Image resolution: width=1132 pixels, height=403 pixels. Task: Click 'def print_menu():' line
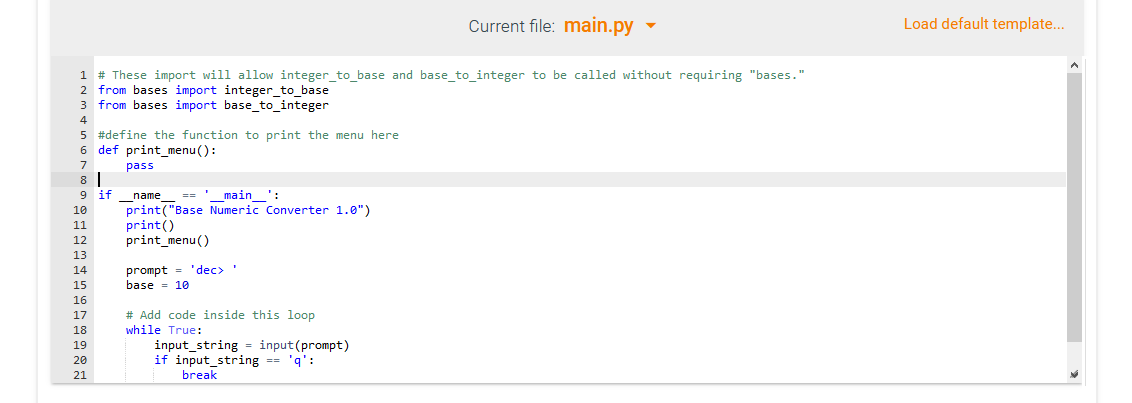click(157, 150)
